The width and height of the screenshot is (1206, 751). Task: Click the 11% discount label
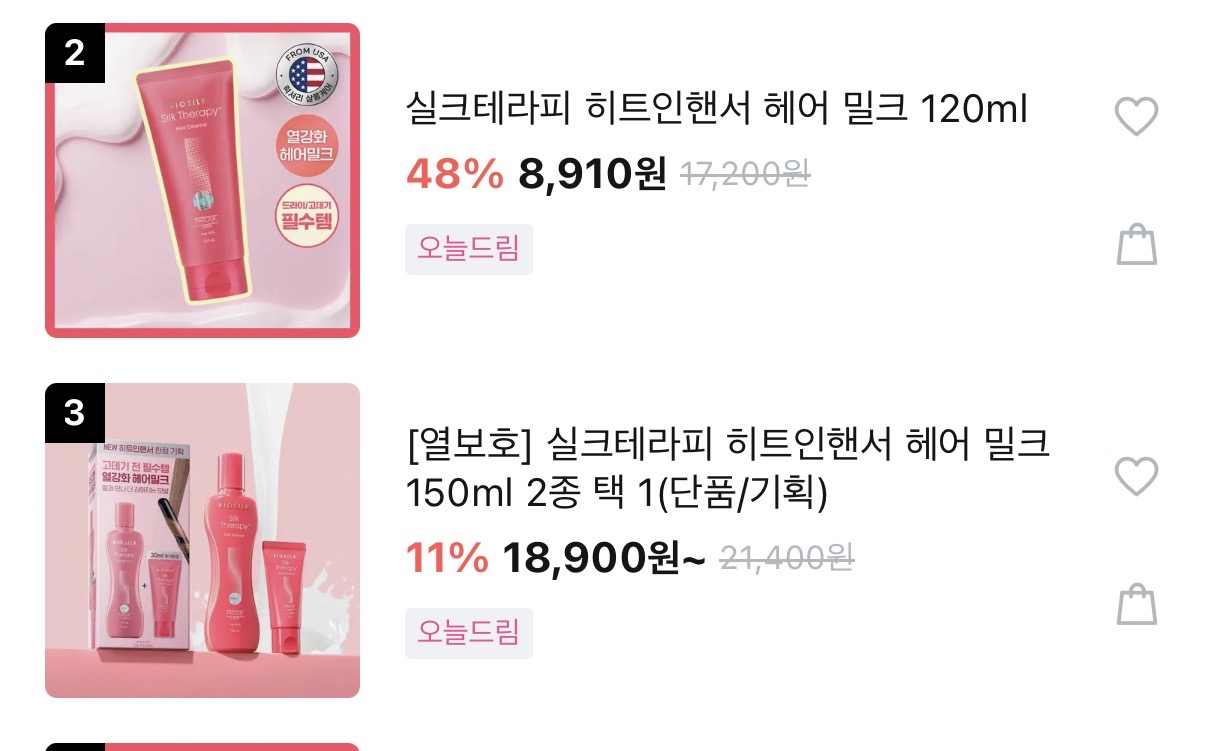click(447, 558)
